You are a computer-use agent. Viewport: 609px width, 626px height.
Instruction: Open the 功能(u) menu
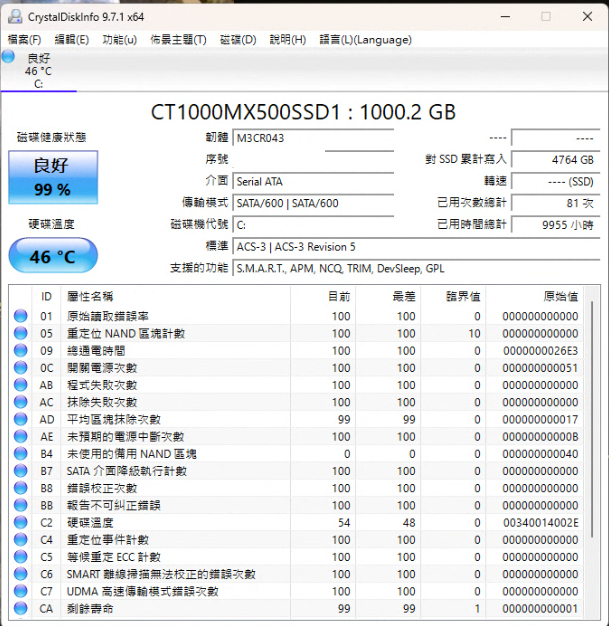[x=119, y=40]
